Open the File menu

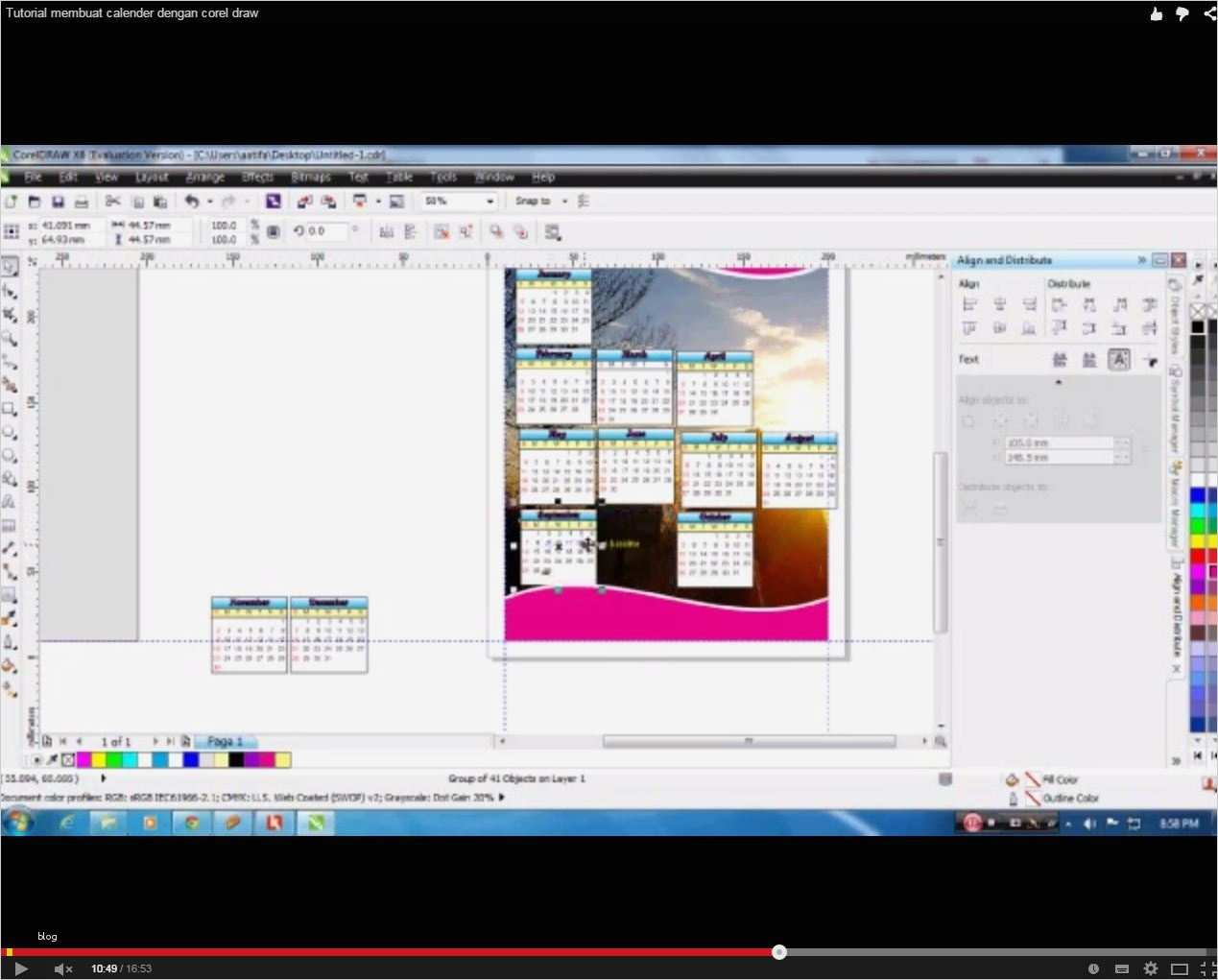click(33, 177)
